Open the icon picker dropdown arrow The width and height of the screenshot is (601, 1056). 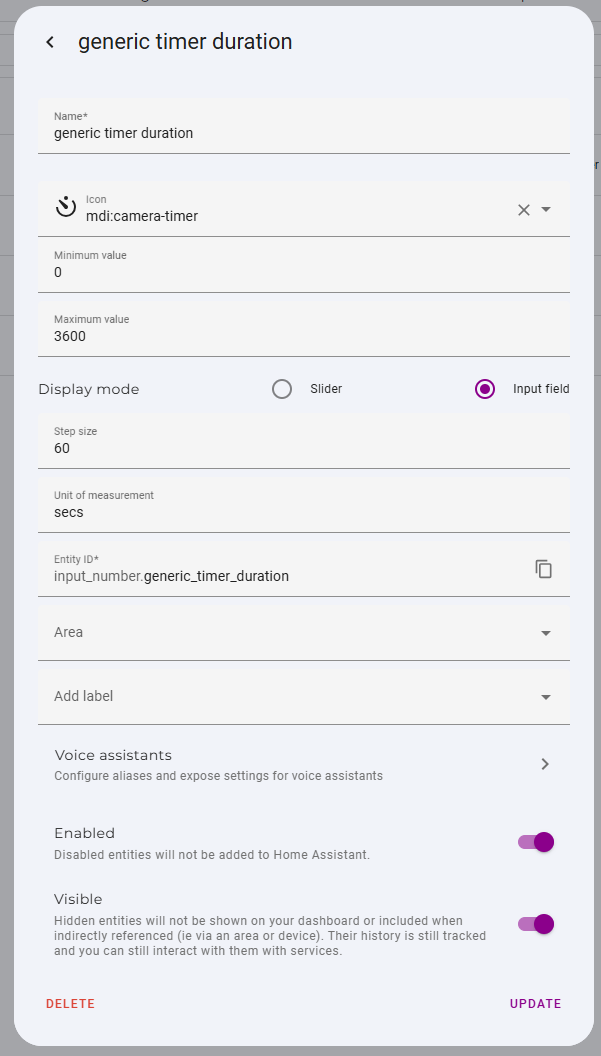pyautogui.click(x=546, y=210)
